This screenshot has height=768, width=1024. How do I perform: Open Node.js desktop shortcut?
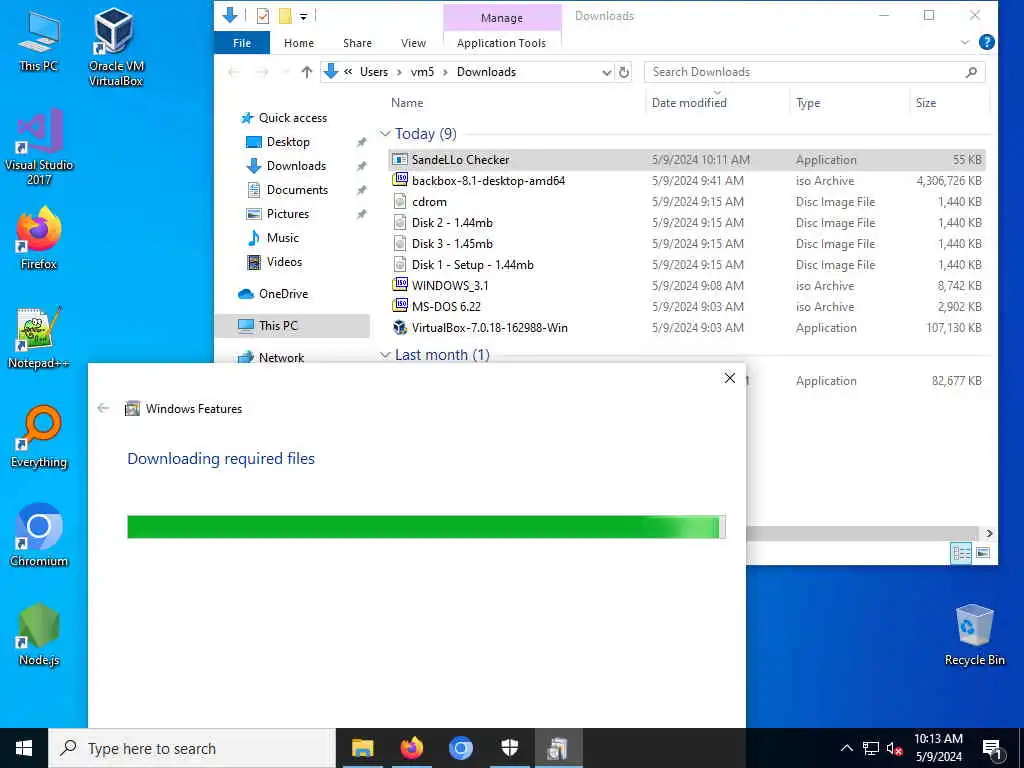[x=39, y=635]
